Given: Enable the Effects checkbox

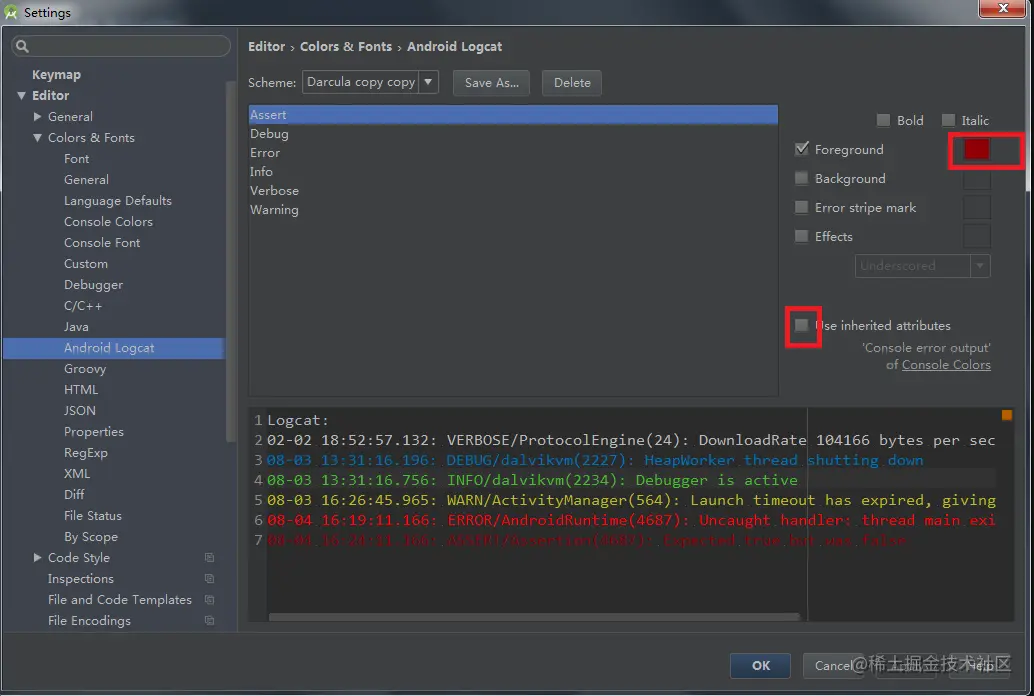Looking at the screenshot, I should 801,236.
